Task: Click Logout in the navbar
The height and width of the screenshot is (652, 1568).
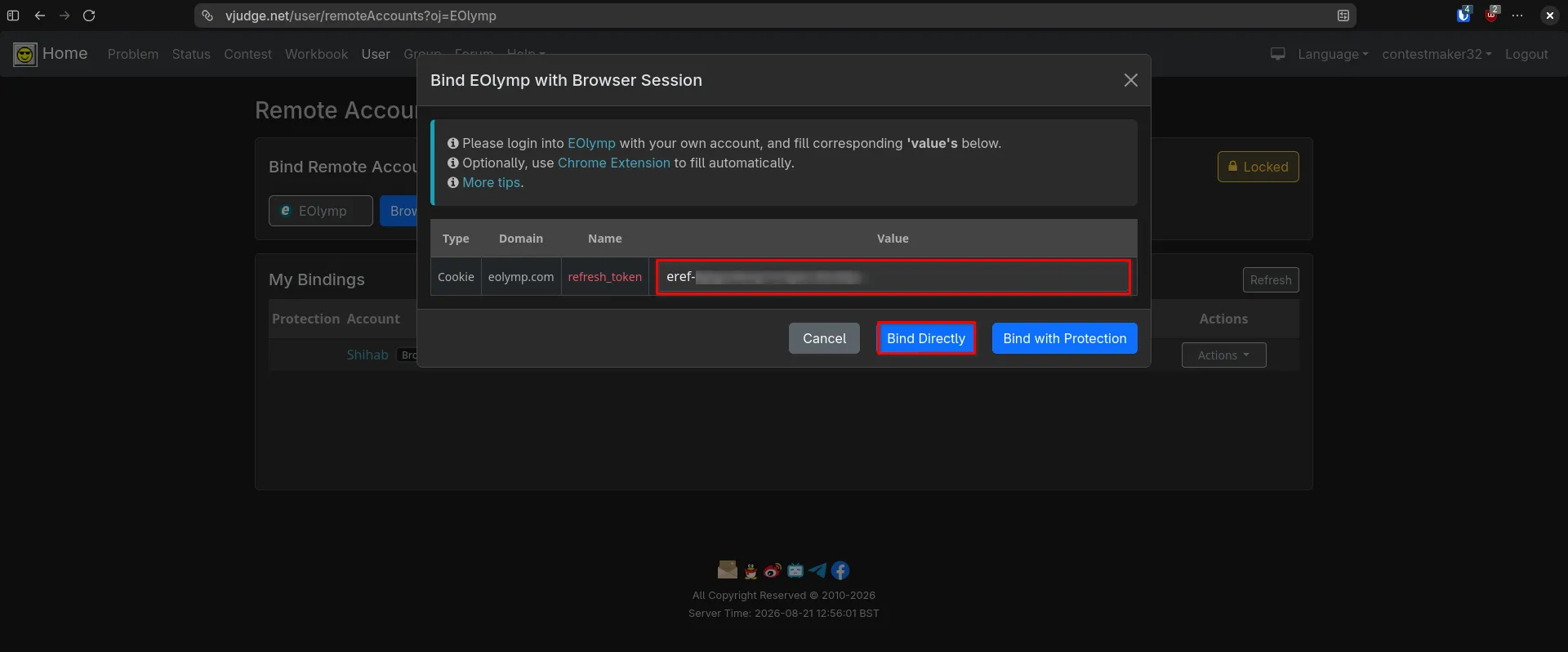Action: click(1526, 54)
